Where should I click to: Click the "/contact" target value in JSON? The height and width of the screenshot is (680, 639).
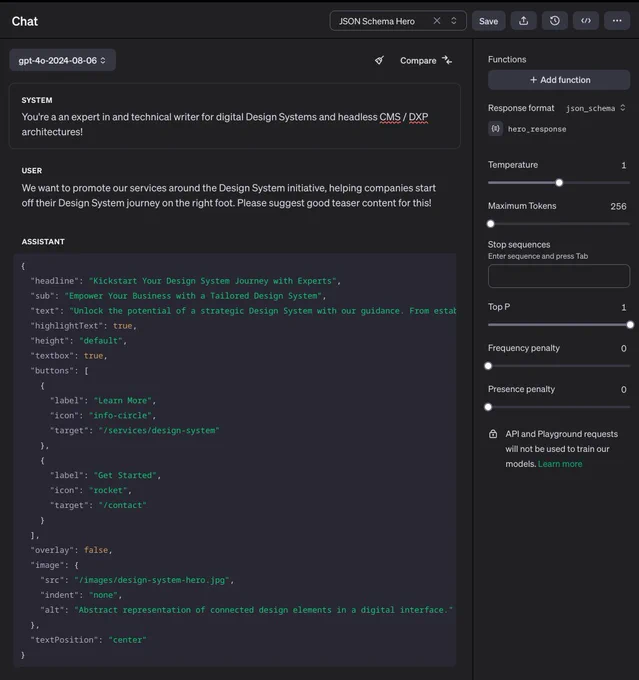(122, 505)
